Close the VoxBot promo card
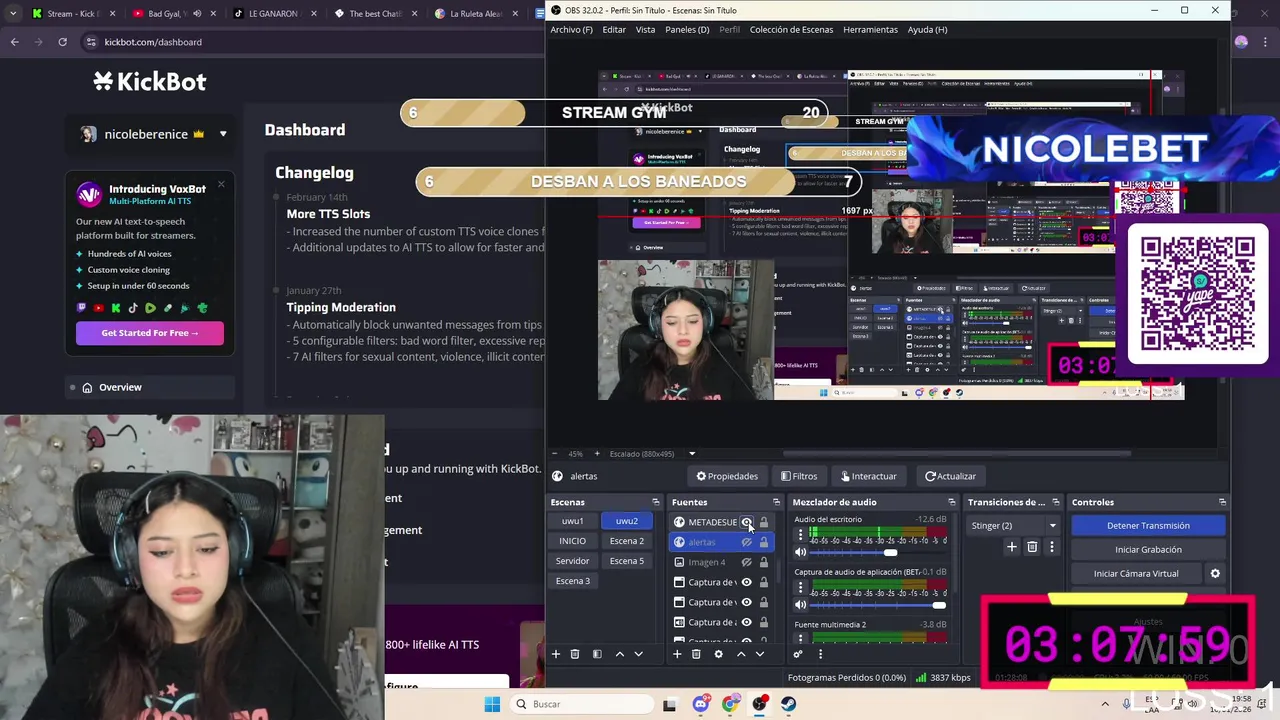This screenshot has height=720, width=1280. pos(221,184)
